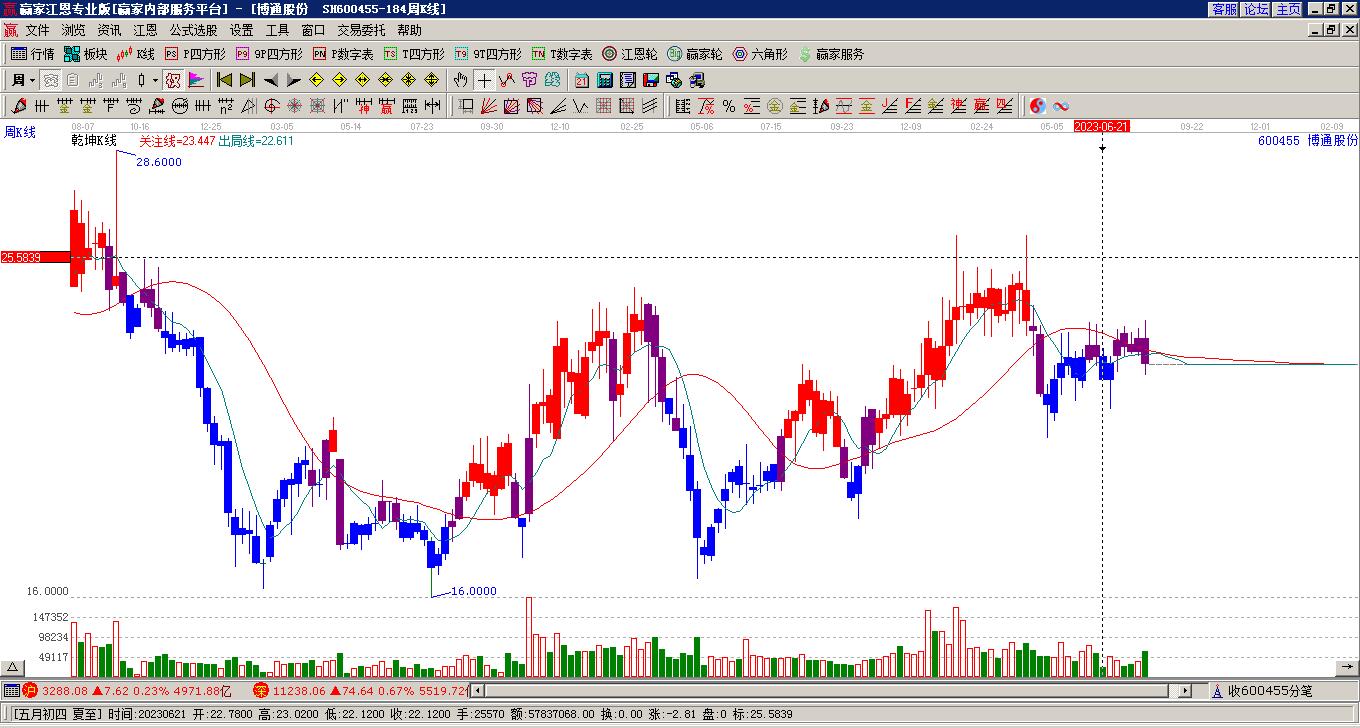Click the yellow diamond right-arrow icon
This screenshot has height=728, width=1360.
pos(340,80)
